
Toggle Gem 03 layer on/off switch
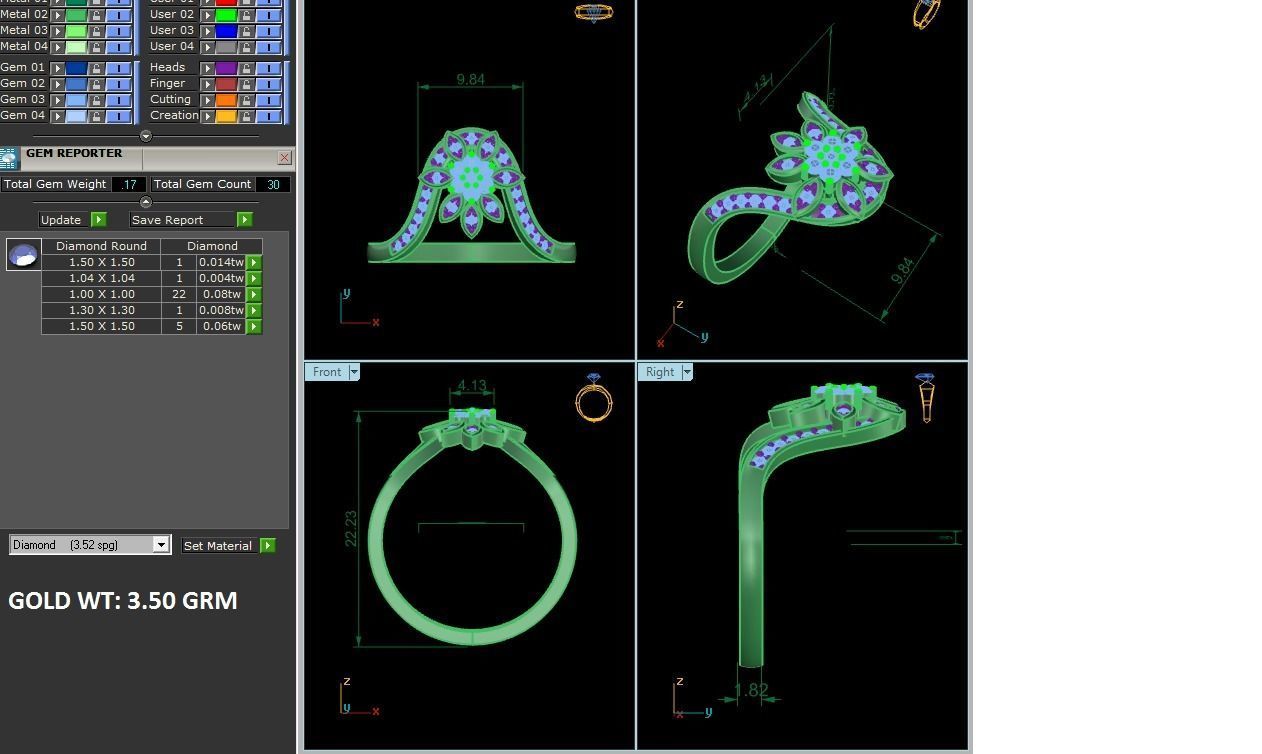[119, 100]
